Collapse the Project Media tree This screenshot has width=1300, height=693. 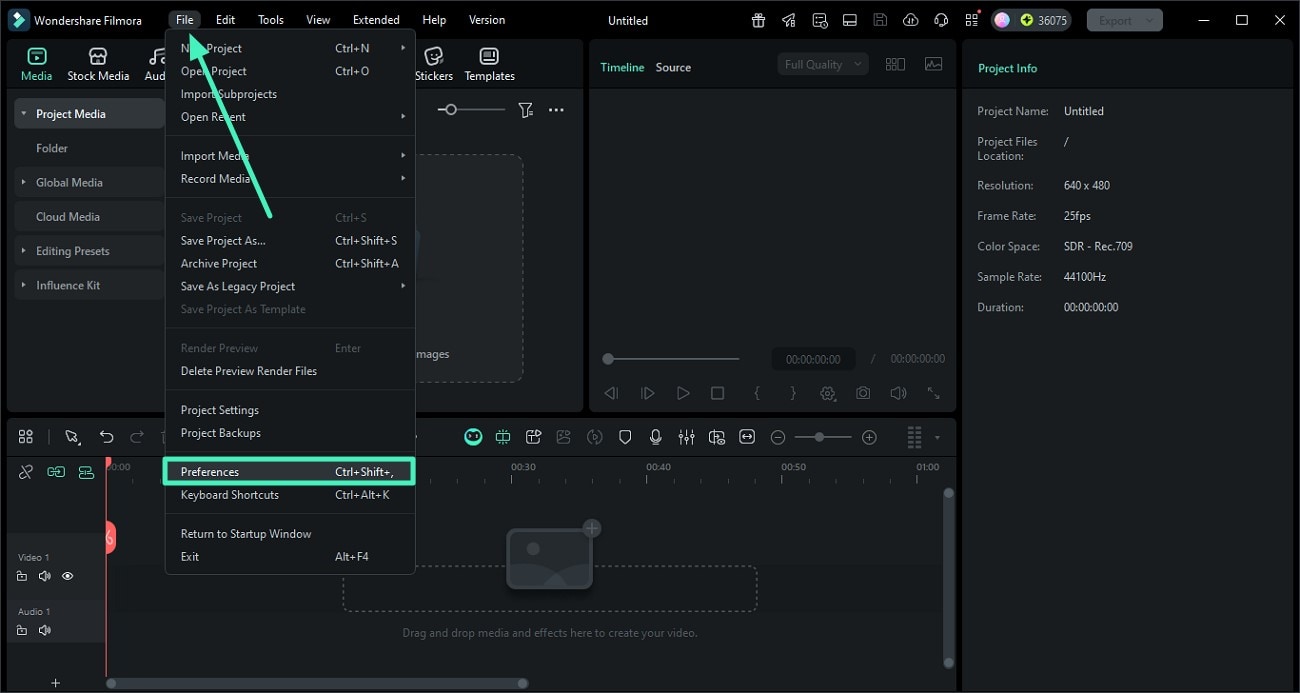pyautogui.click(x=24, y=114)
